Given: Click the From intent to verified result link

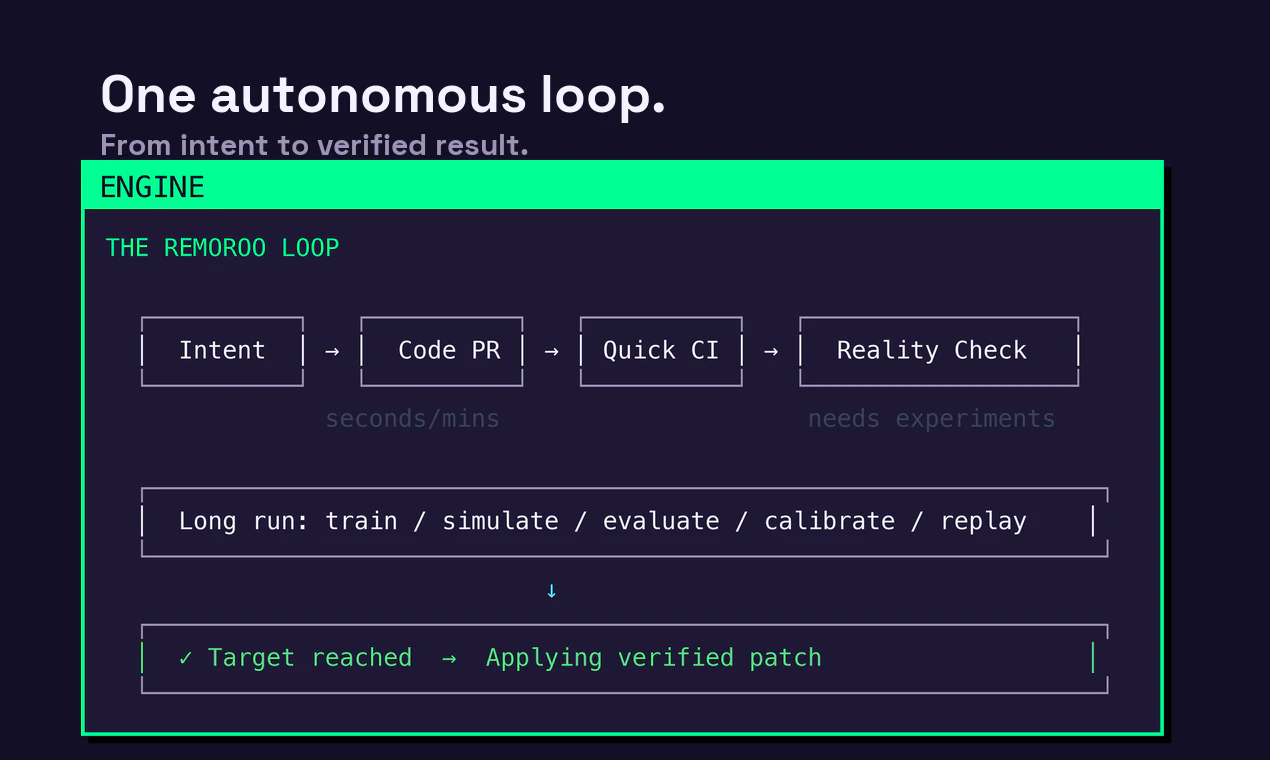Looking at the screenshot, I should point(313,145).
